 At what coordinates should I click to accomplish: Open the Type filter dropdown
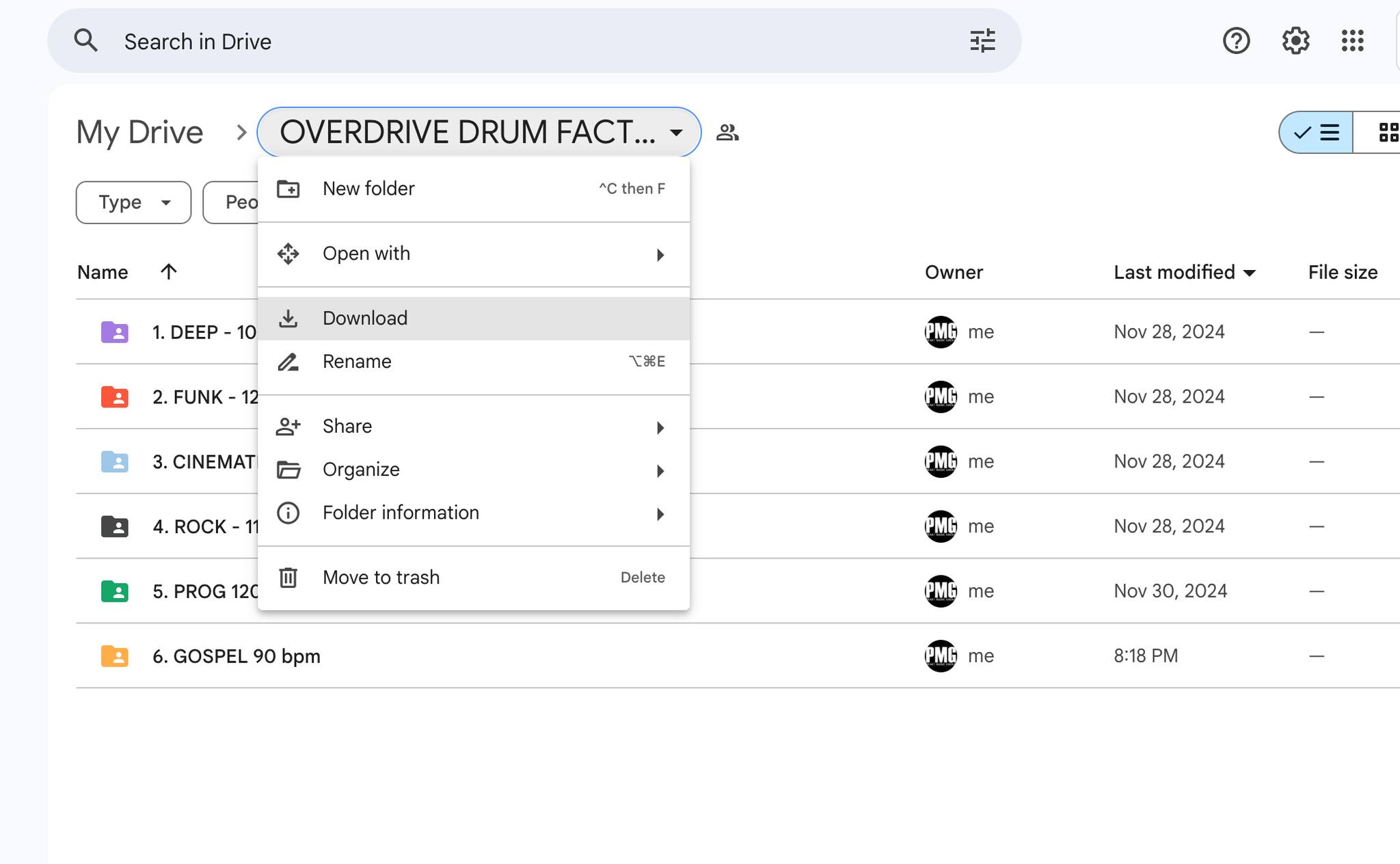pos(133,202)
